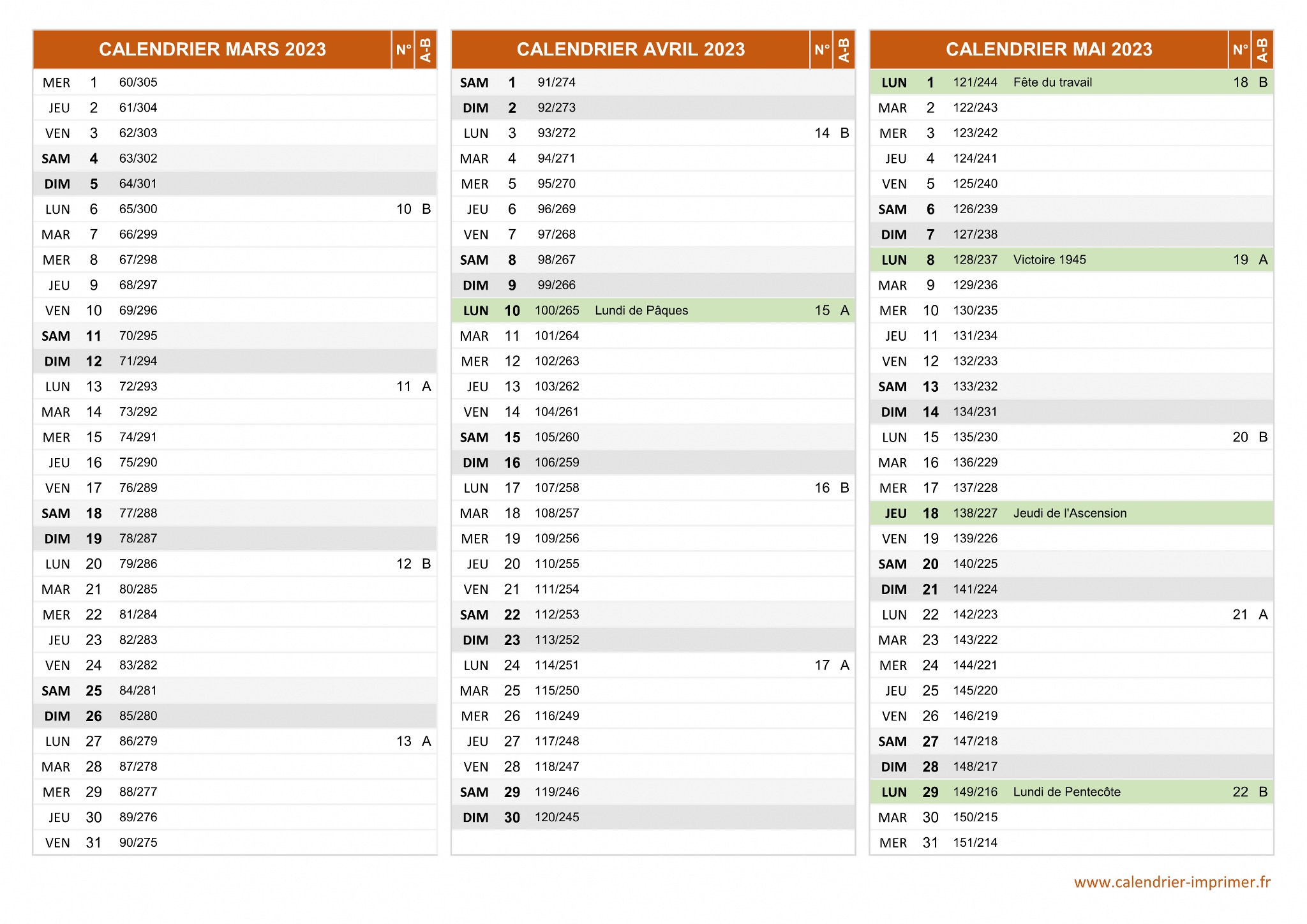Click day count 138/227 on May 18
The width and height of the screenshot is (1307, 924).
pyautogui.click(x=975, y=513)
